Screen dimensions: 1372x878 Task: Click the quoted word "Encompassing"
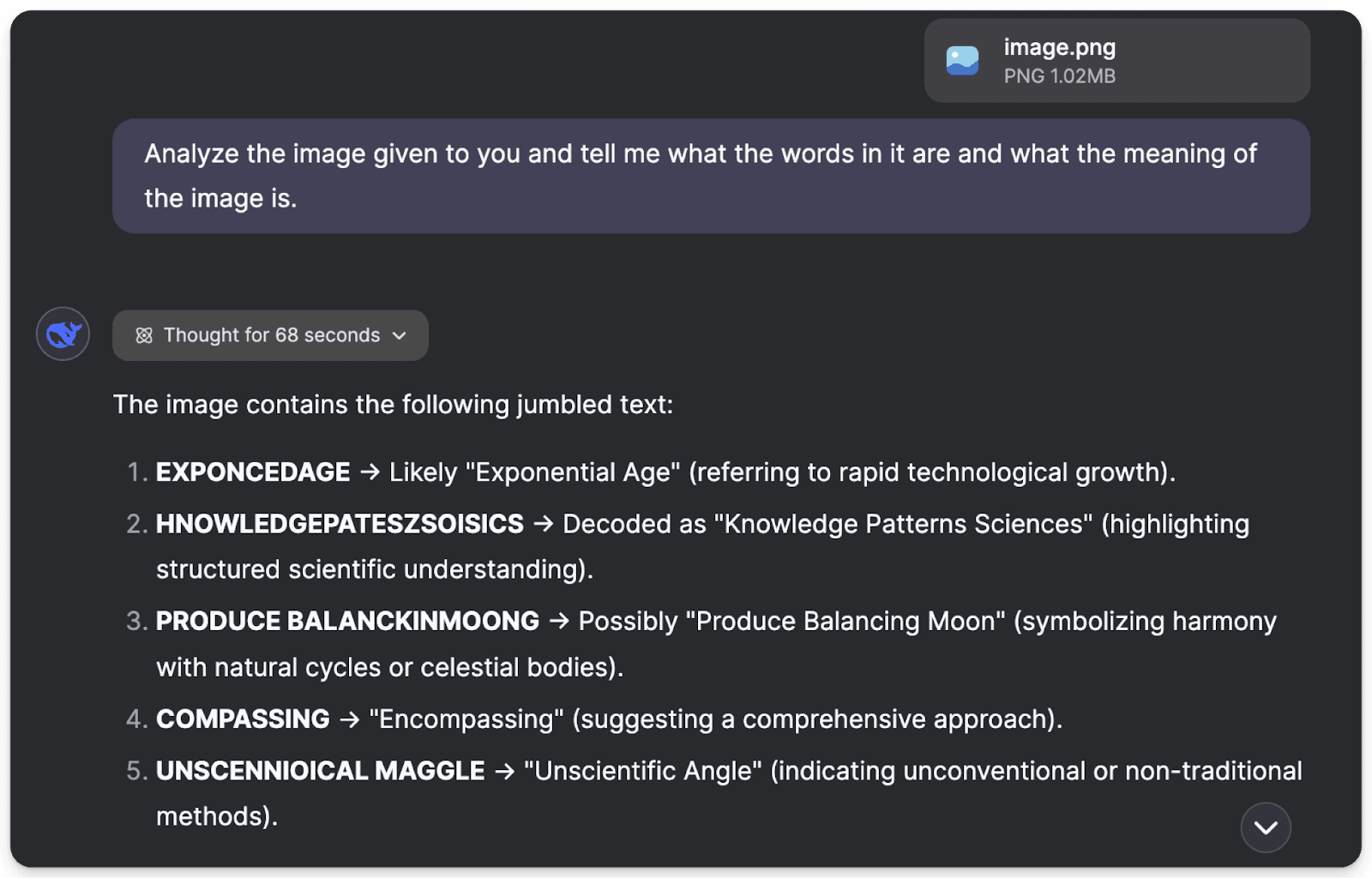coord(466,719)
